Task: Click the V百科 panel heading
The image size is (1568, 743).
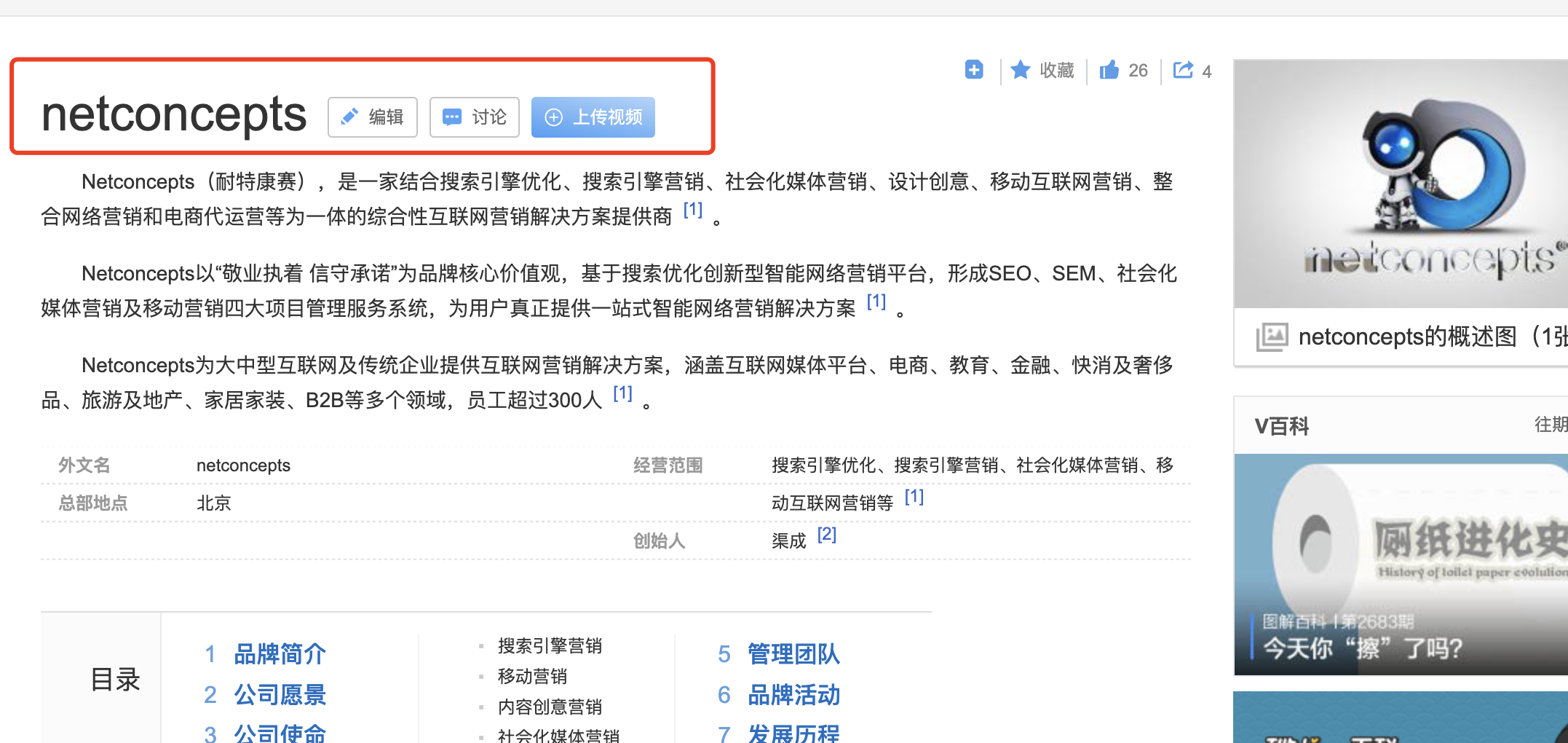Action: click(1282, 426)
